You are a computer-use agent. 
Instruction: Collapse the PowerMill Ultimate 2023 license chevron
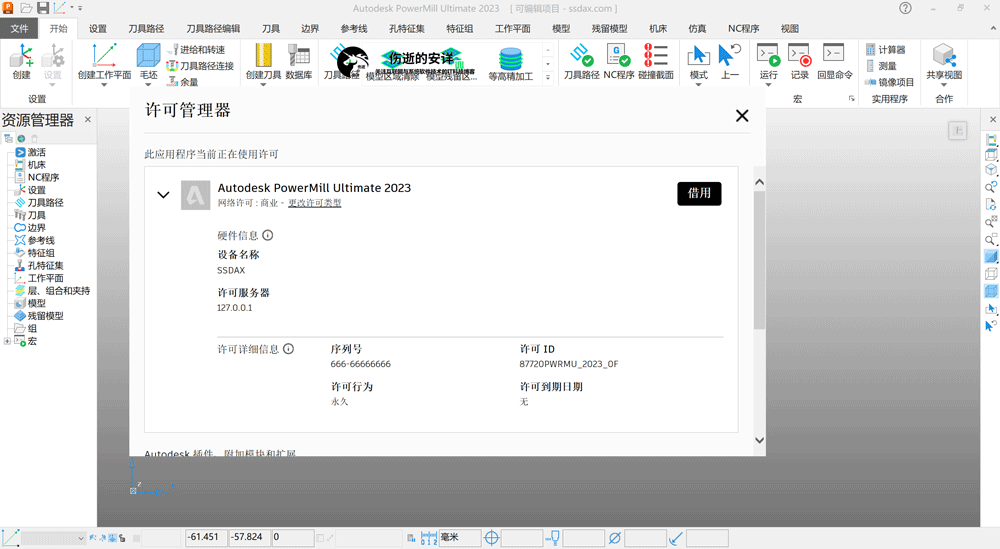pos(163,194)
